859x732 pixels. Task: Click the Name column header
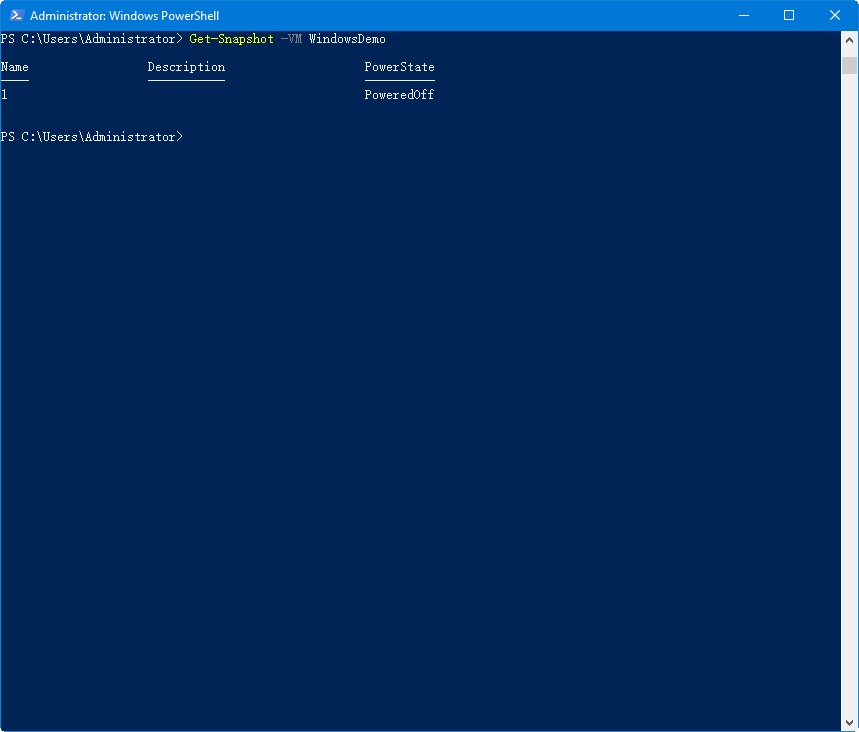(15, 67)
